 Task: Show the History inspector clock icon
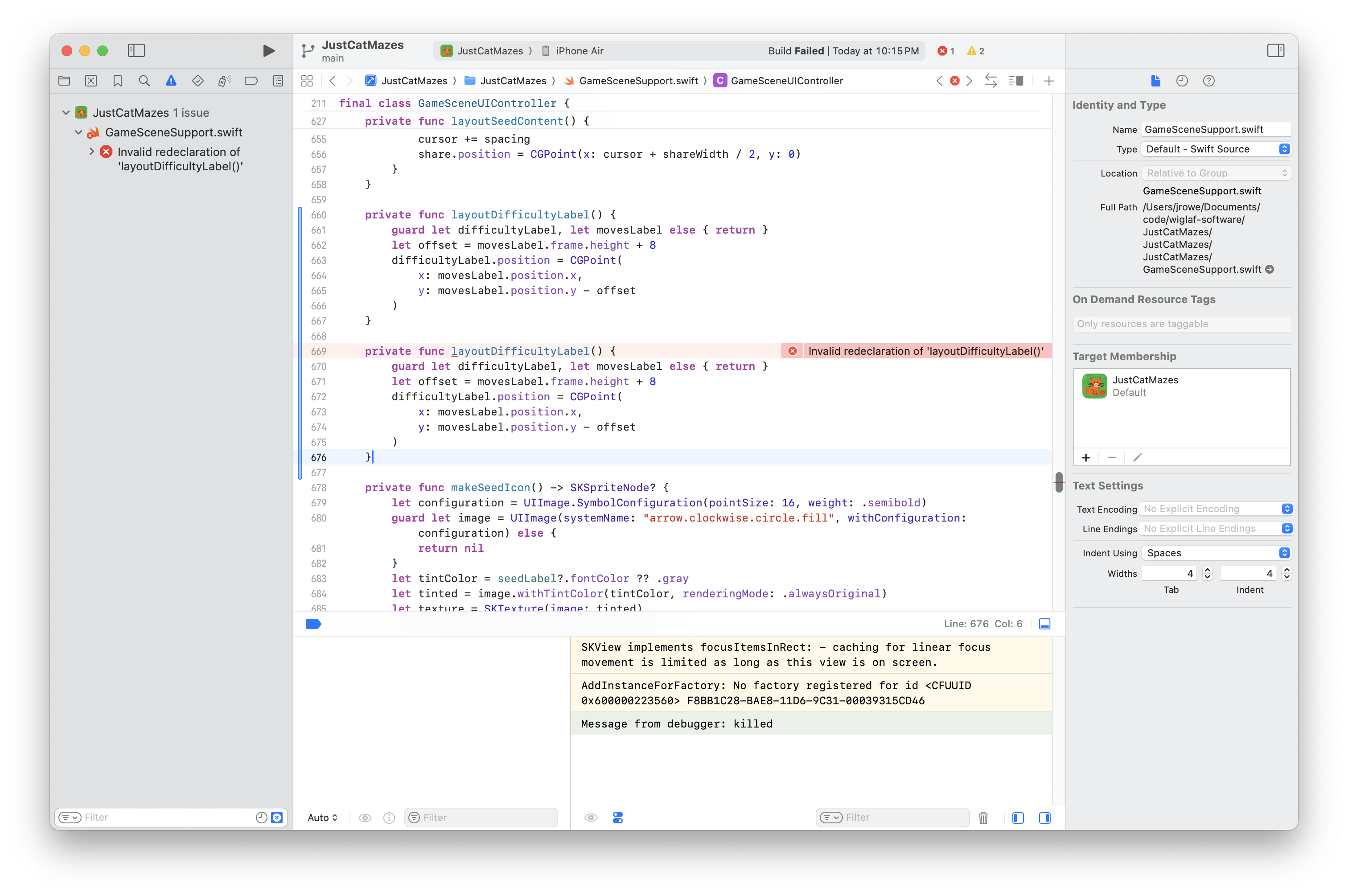(1182, 81)
